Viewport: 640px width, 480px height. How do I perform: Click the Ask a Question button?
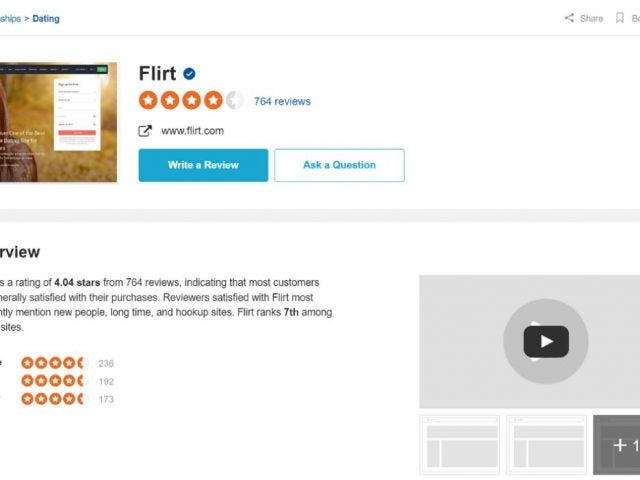tap(339, 165)
